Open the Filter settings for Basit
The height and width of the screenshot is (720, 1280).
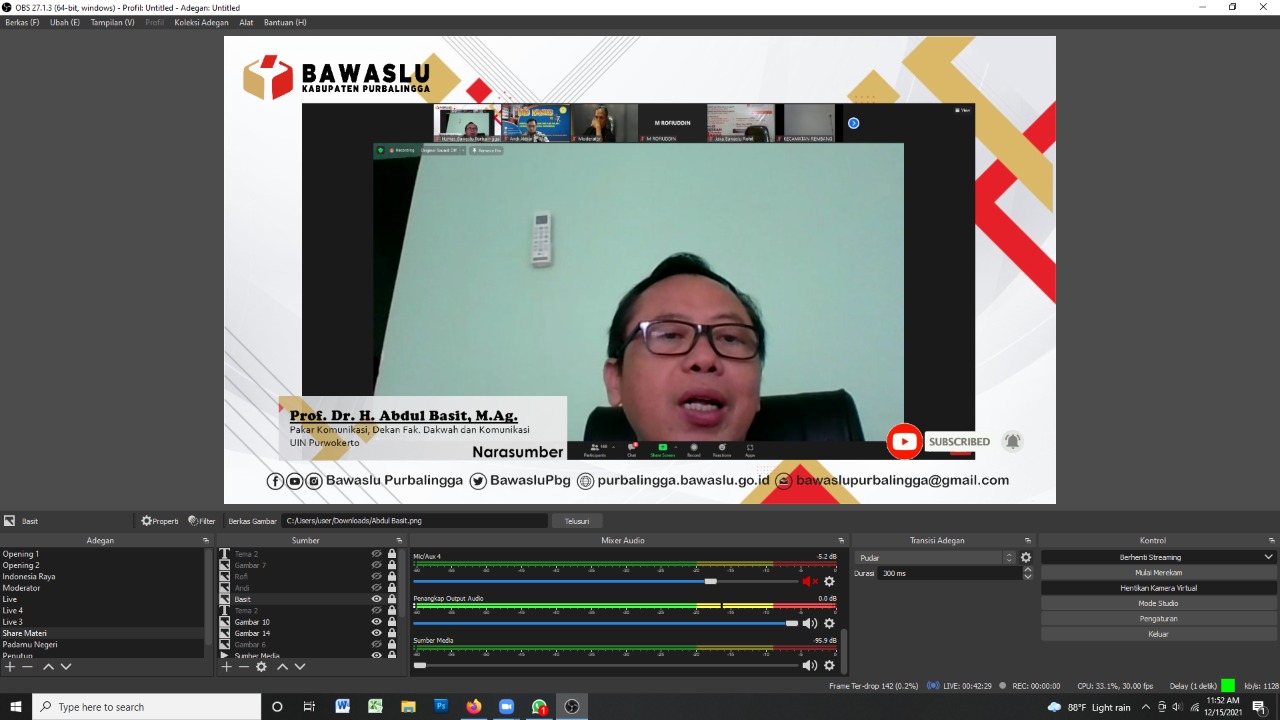(x=201, y=521)
